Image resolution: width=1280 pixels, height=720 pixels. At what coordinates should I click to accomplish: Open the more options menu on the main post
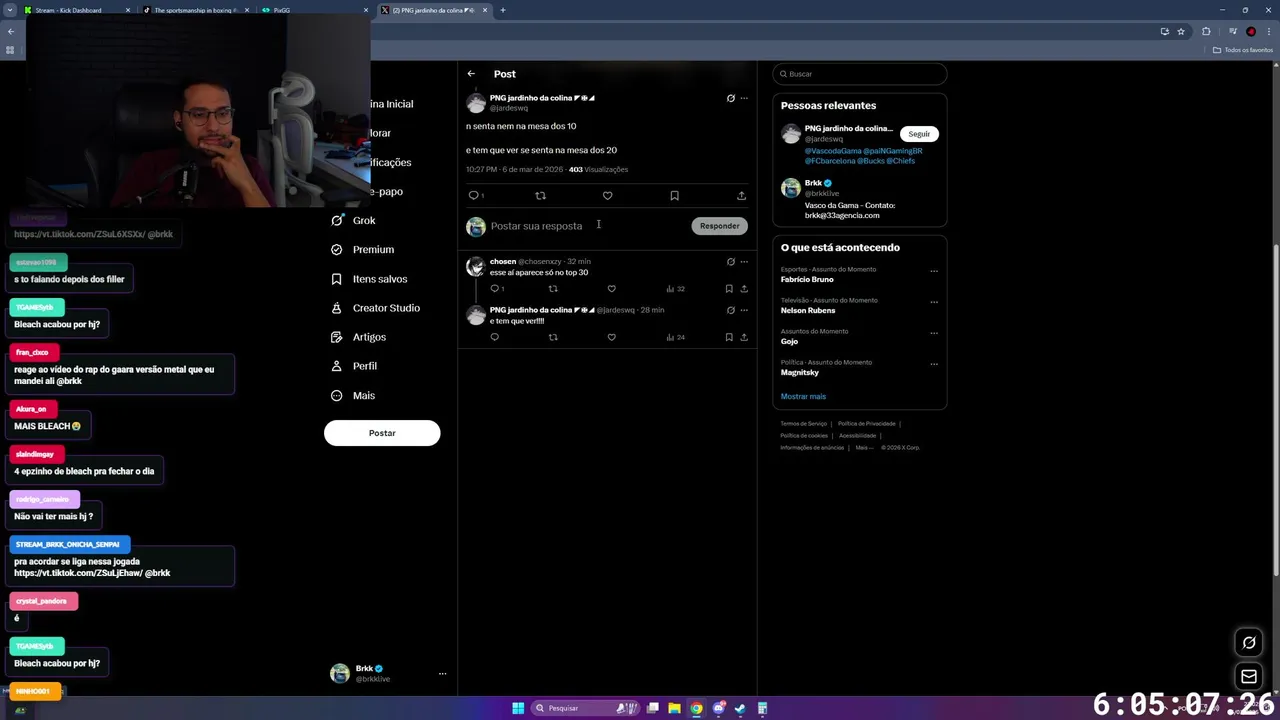[x=744, y=98]
